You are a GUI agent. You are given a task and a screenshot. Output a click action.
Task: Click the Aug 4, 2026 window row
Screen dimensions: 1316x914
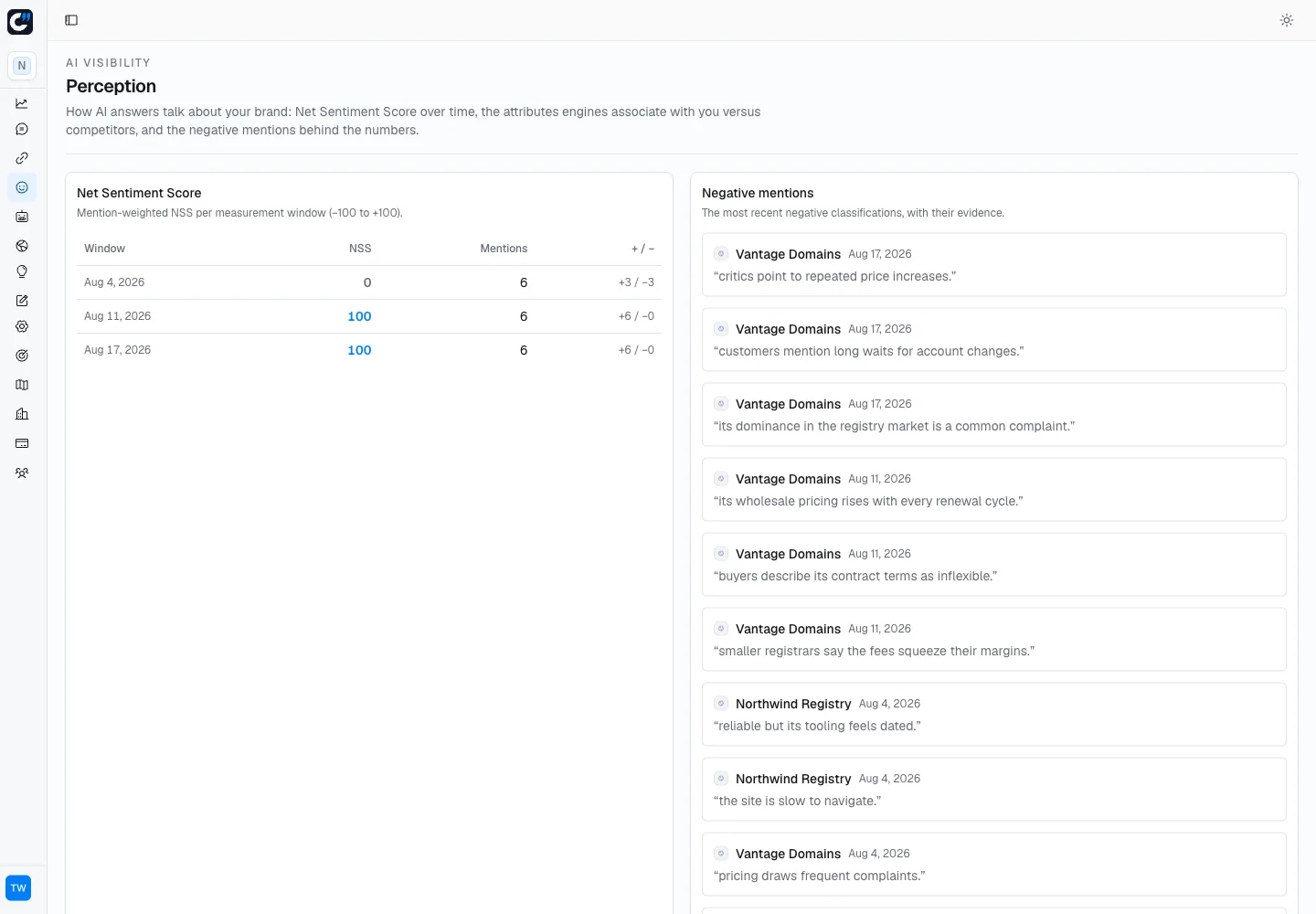tap(369, 282)
